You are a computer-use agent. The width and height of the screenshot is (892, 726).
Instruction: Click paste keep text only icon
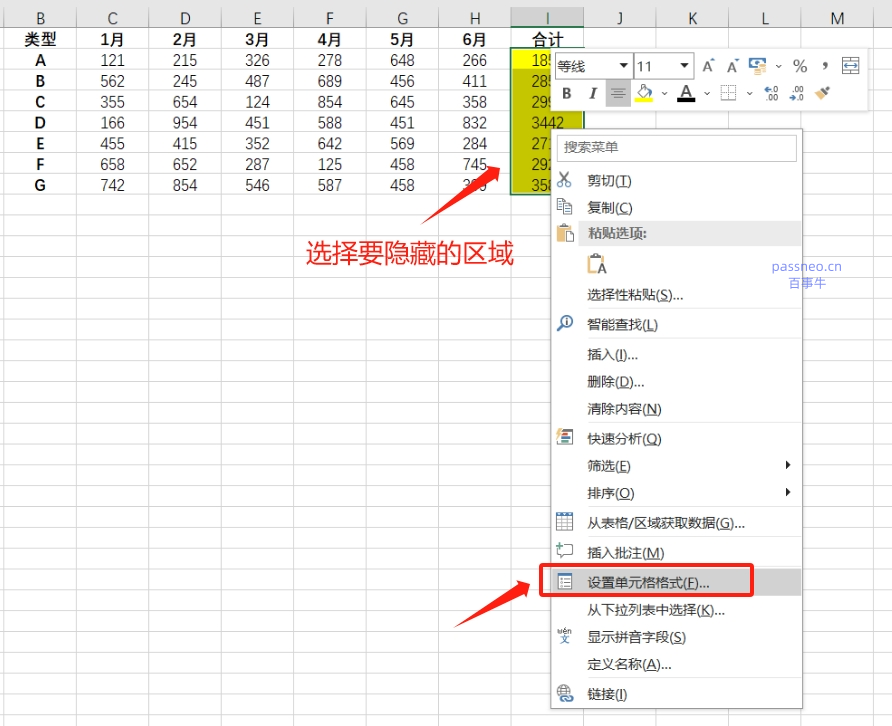[597, 265]
